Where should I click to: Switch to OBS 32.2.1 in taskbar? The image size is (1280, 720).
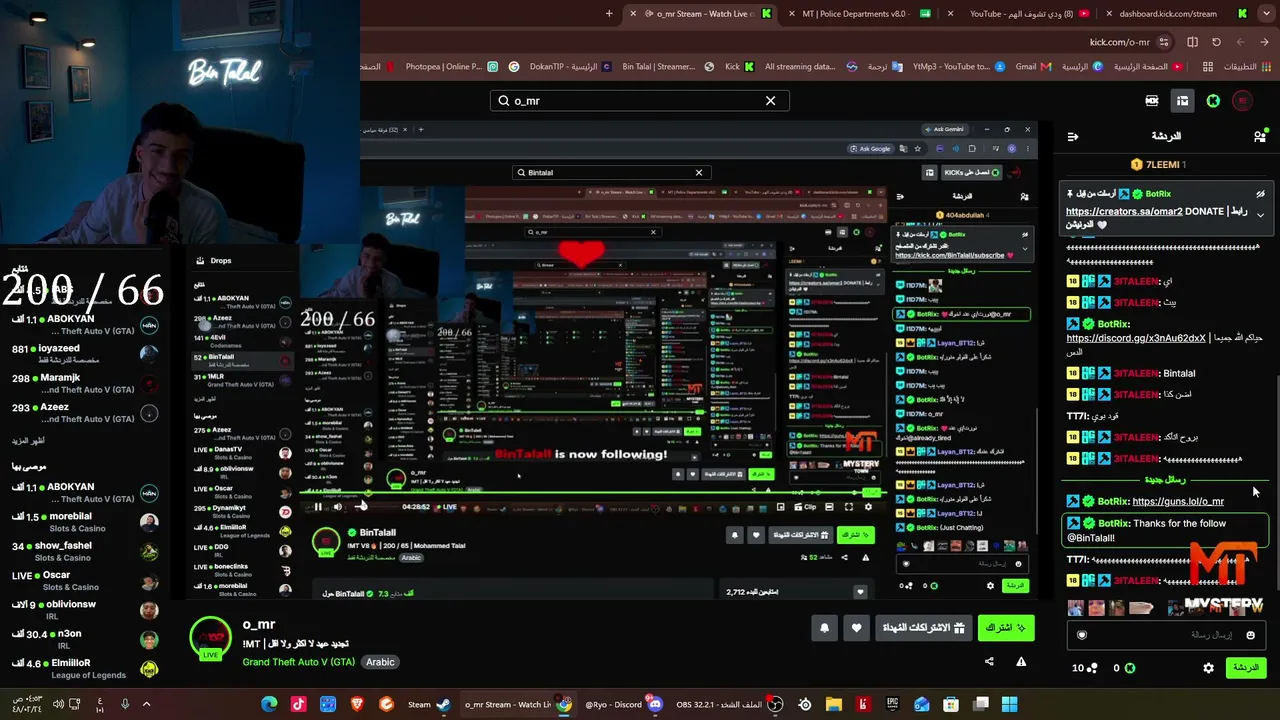point(731,704)
